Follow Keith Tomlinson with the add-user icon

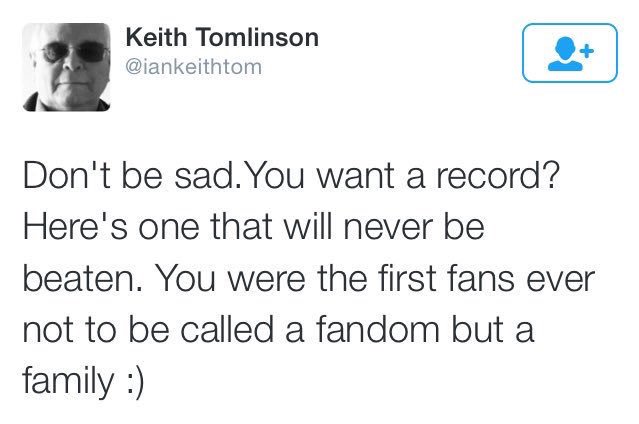click(570, 53)
